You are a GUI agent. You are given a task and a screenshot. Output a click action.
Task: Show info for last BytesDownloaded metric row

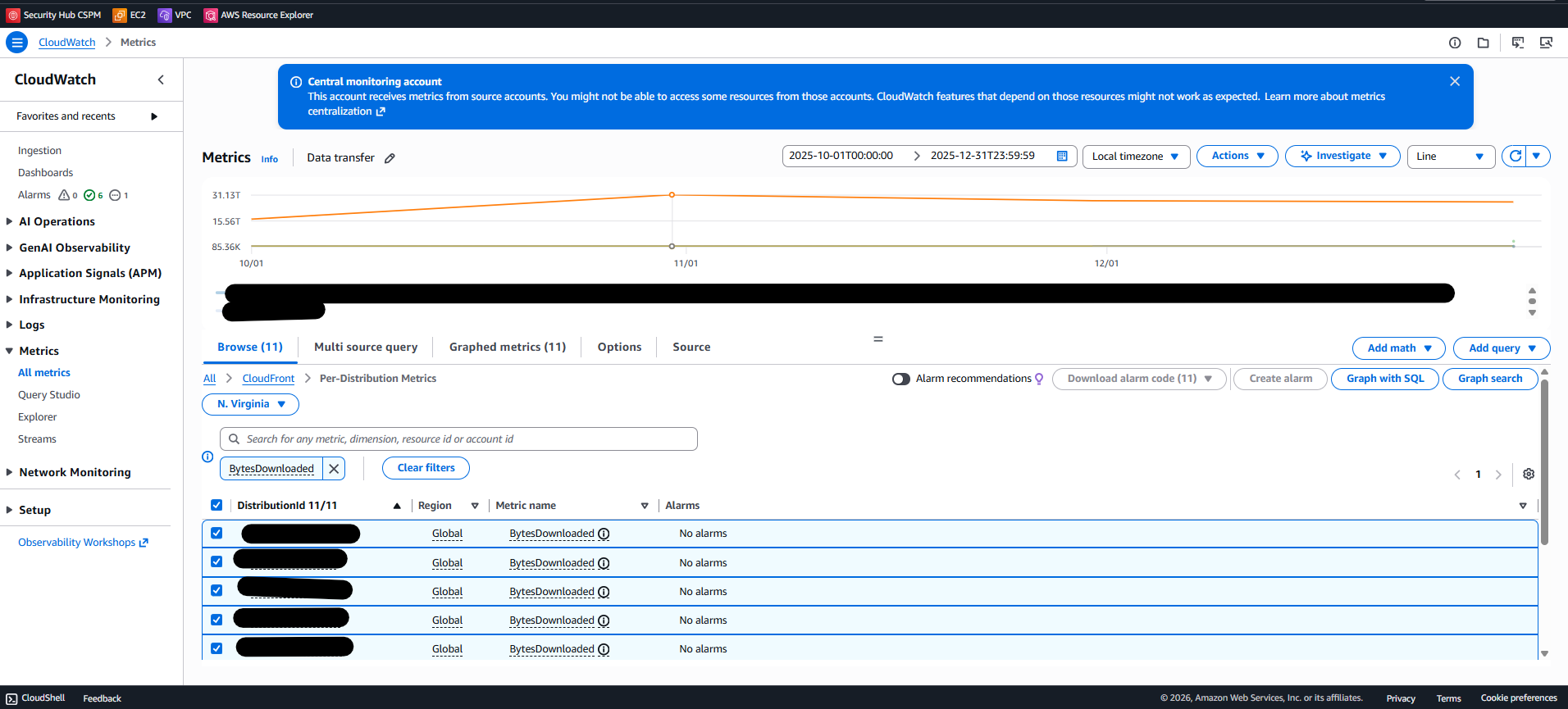pyautogui.click(x=604, y=649)
